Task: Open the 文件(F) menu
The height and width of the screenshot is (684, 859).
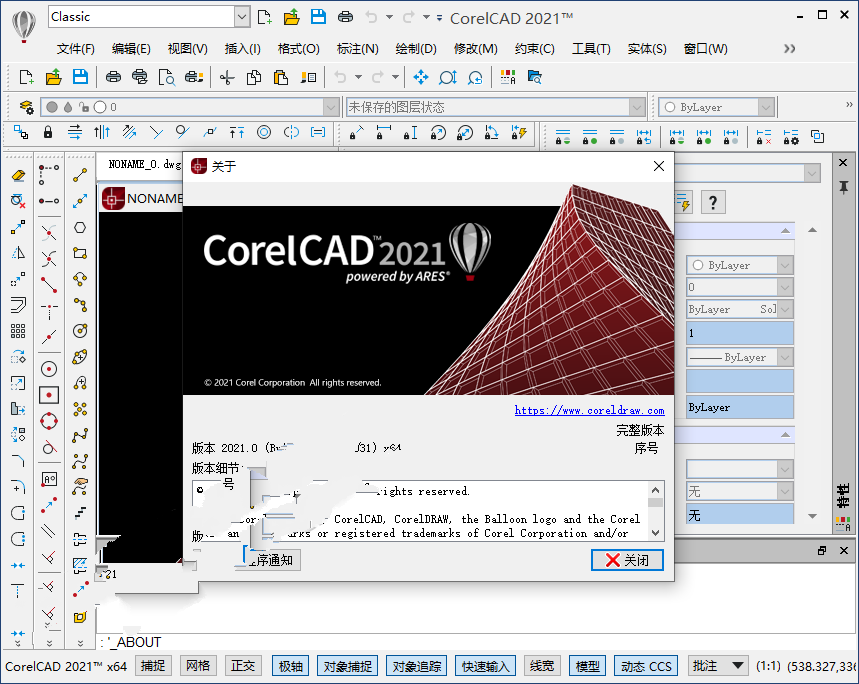Action: pos(76,49)
